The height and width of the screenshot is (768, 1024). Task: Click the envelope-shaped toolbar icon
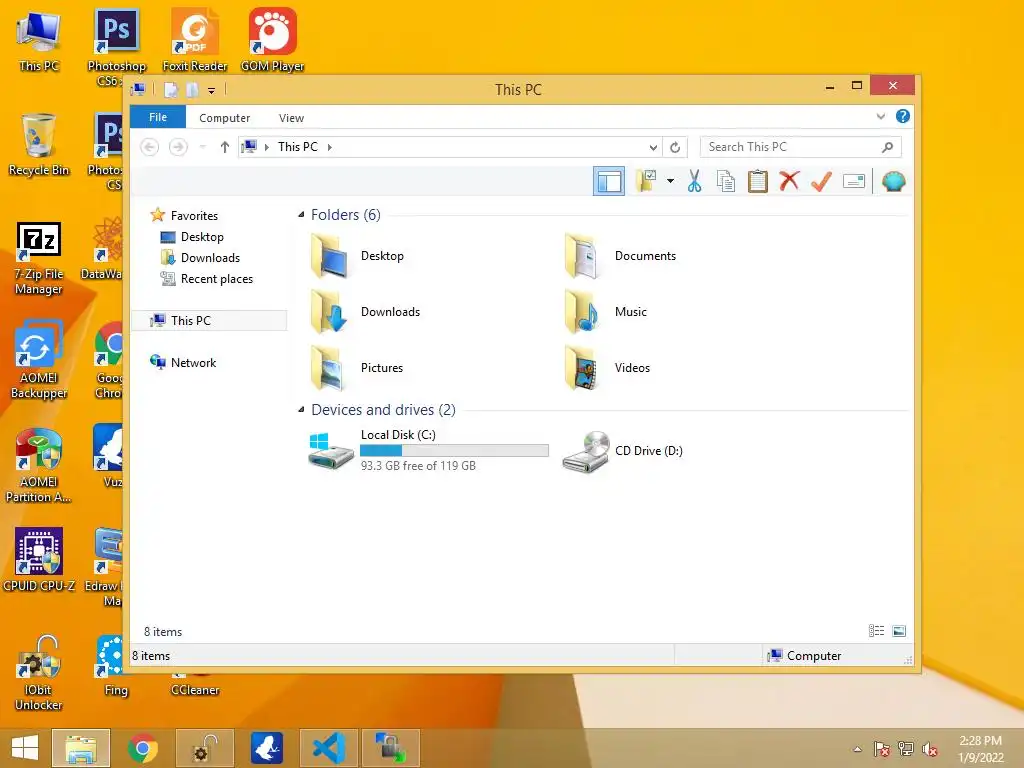pyautogui.click(x=854, y=181)
